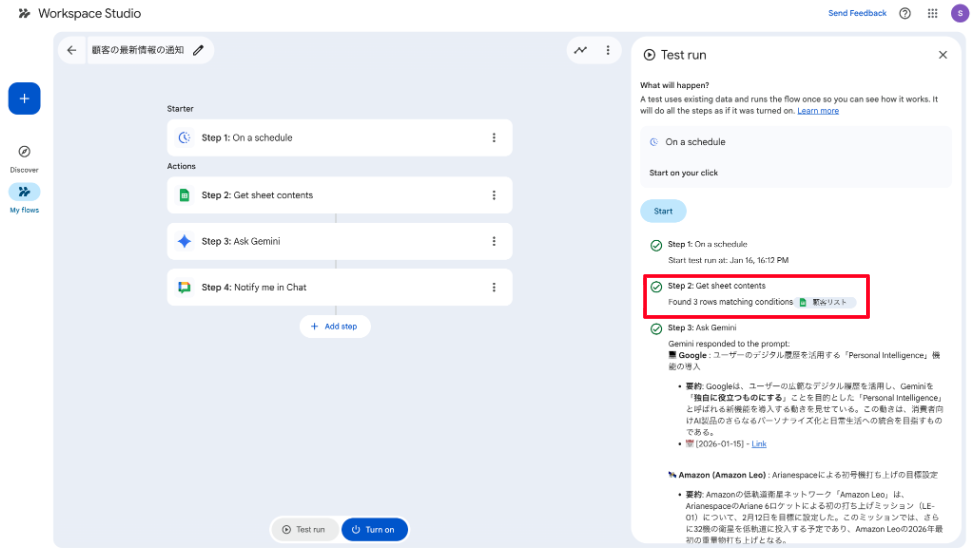The width and height of the screenshot is (977, 556).
Task: Open Google apps grid launcher
Action: click(x=932, y=14)
